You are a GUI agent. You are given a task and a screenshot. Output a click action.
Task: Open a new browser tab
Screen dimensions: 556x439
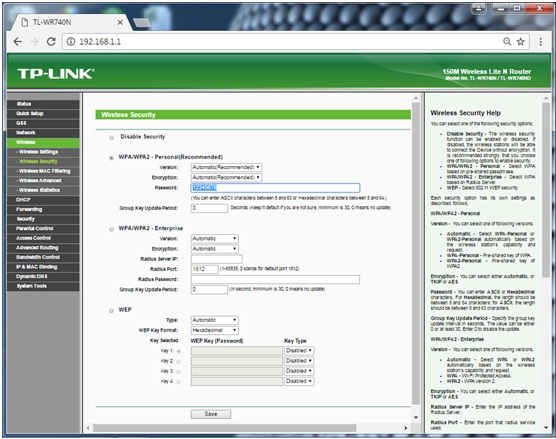pyautogui.click(x=143, y=23)
